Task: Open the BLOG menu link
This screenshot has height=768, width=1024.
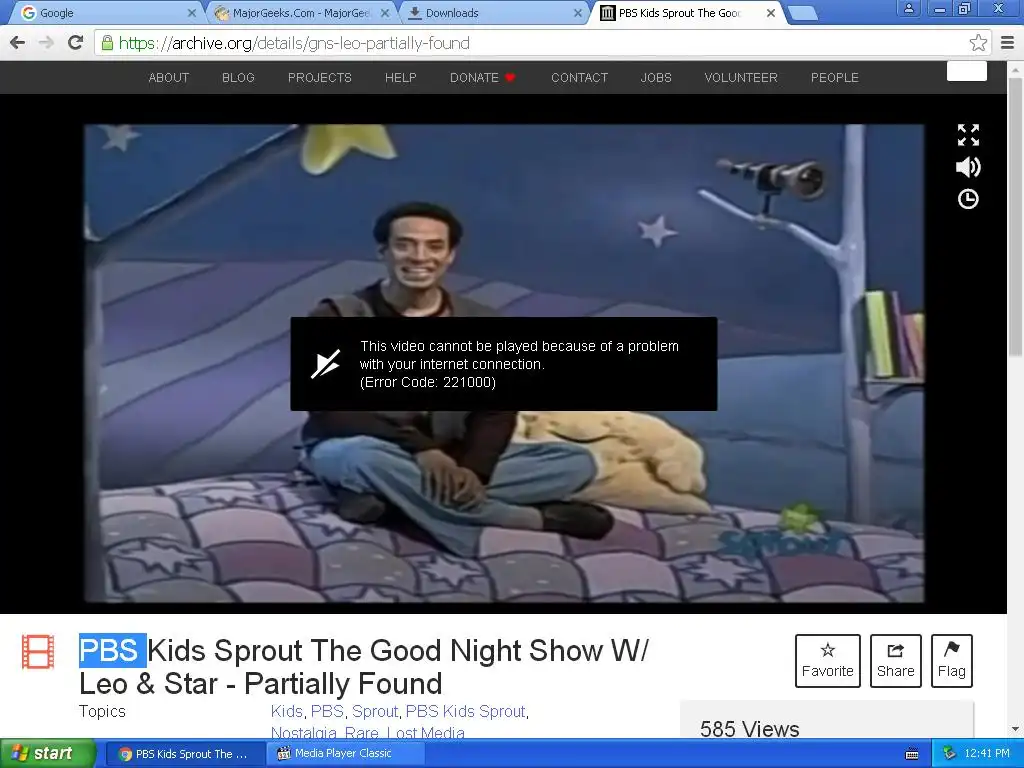Action: 238,78
